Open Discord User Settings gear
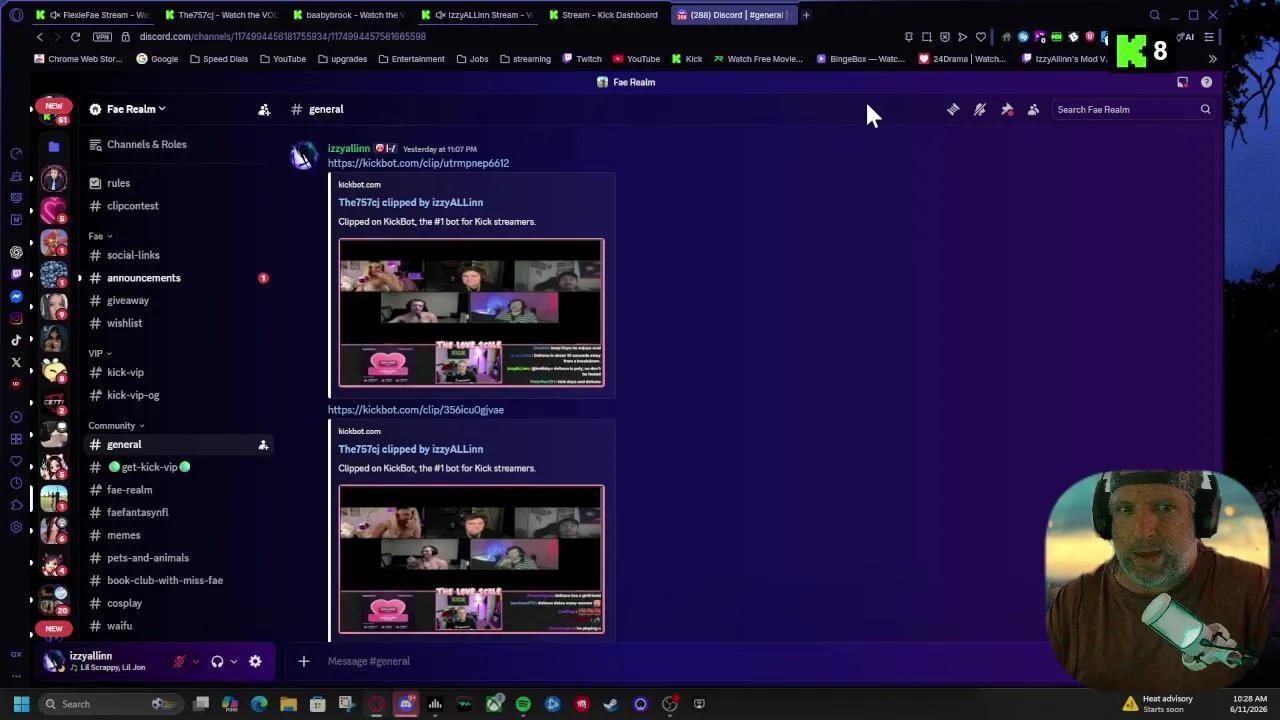The width and height of the screenshot is (1280, 720). (x=255, y=661)
